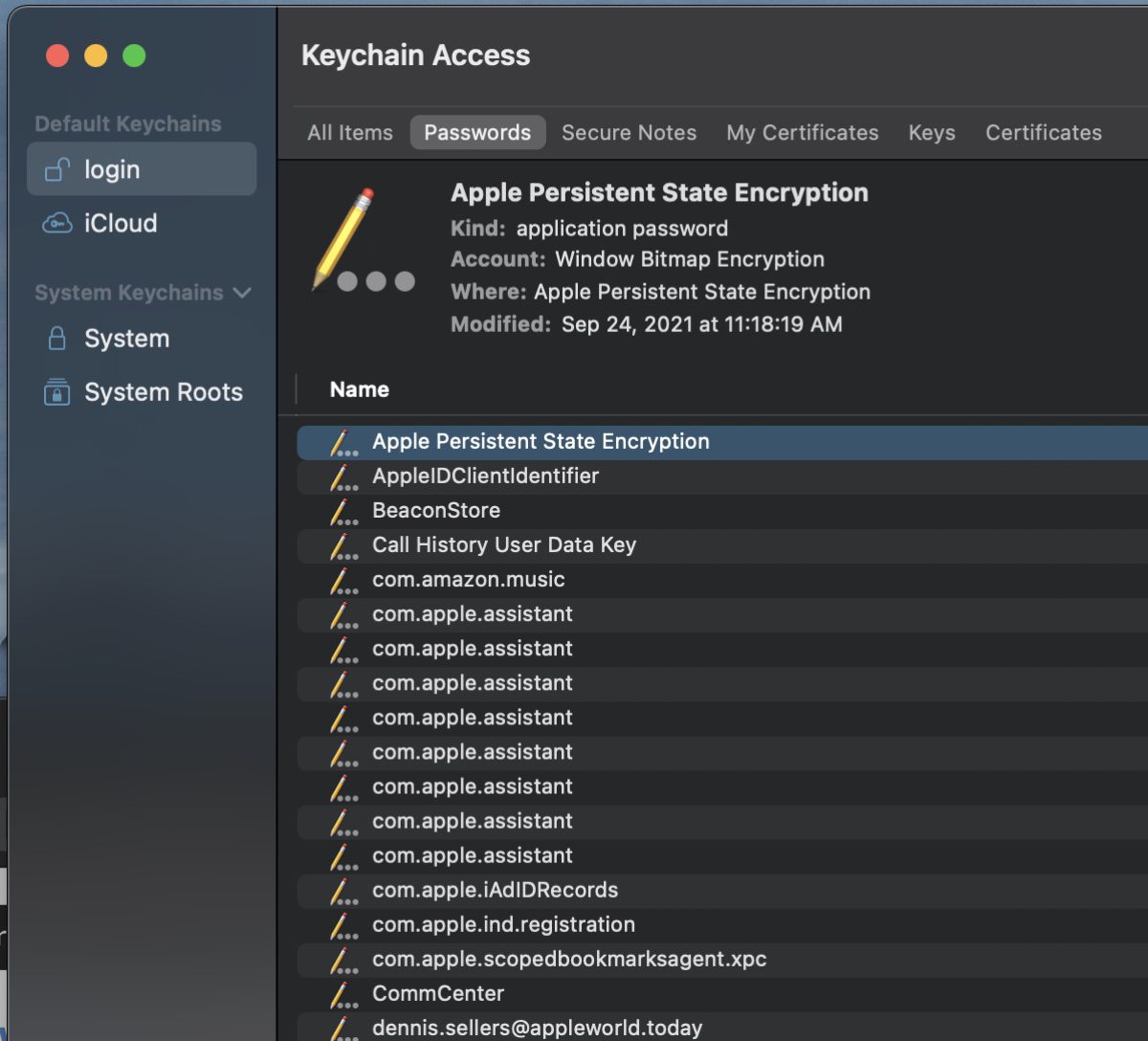
Task: Collapse the System Keychains section chevron
Action: (242, 293)
